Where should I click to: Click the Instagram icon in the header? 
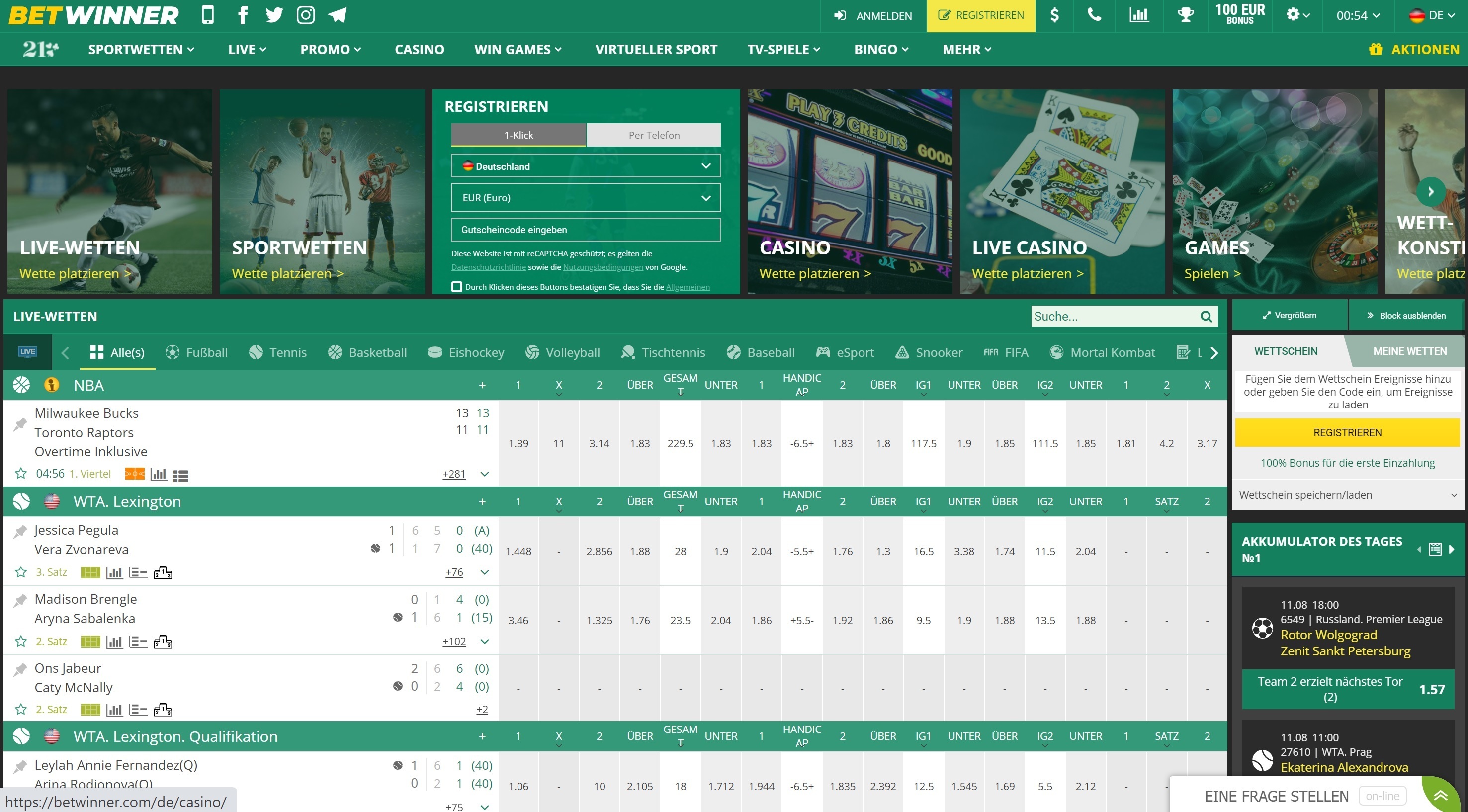tap(306, 15)
